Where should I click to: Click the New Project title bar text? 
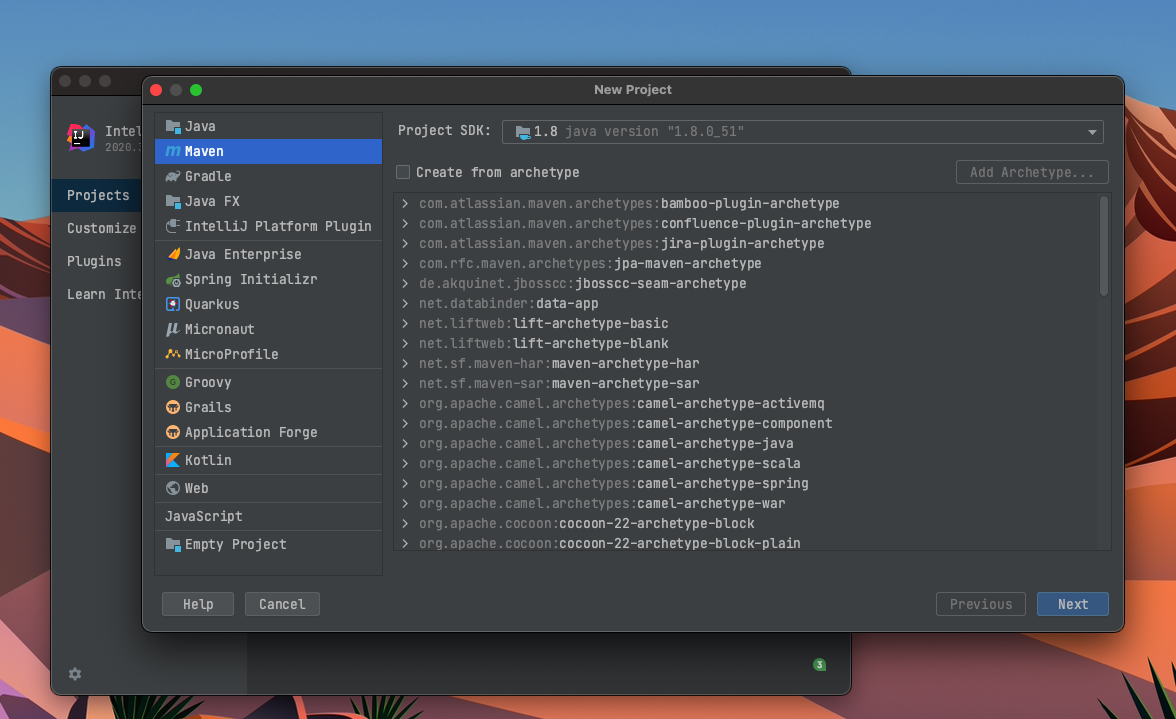[x=632, y=89]
